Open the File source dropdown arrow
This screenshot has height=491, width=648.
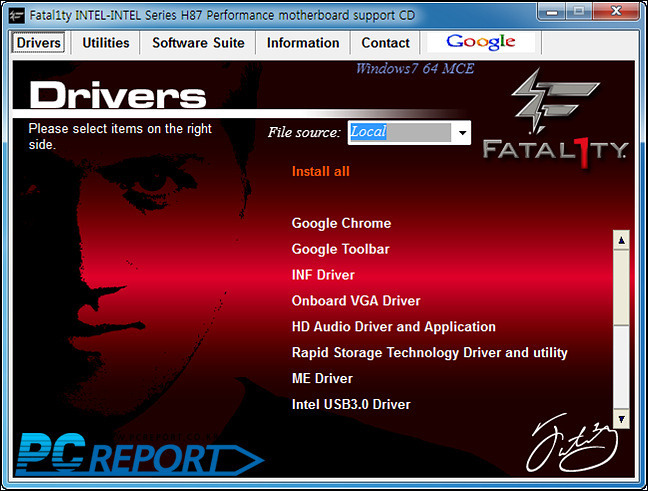pyautogui.click(x=462, y=133)
